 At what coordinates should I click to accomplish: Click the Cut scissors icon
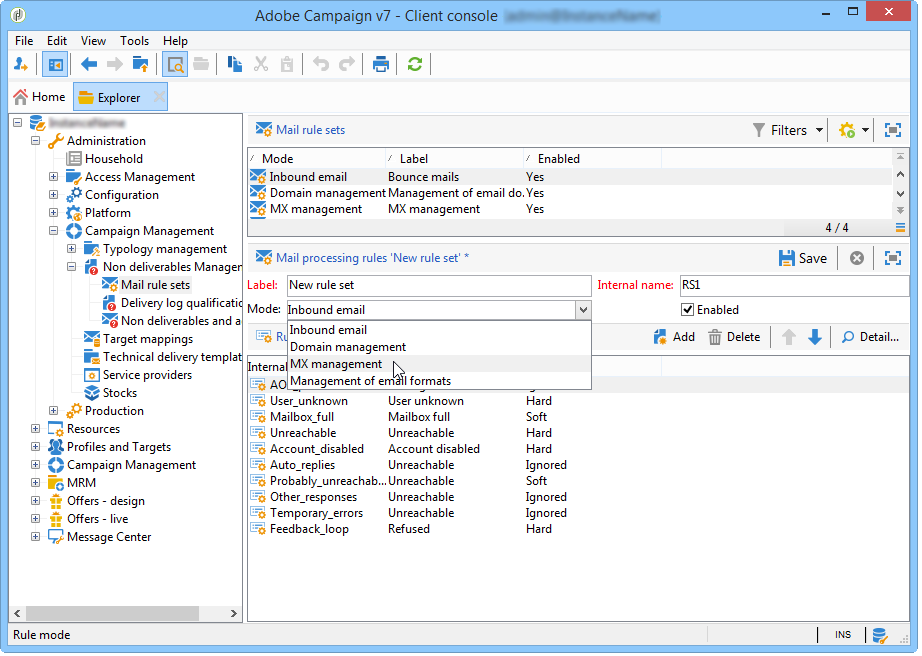260,64
